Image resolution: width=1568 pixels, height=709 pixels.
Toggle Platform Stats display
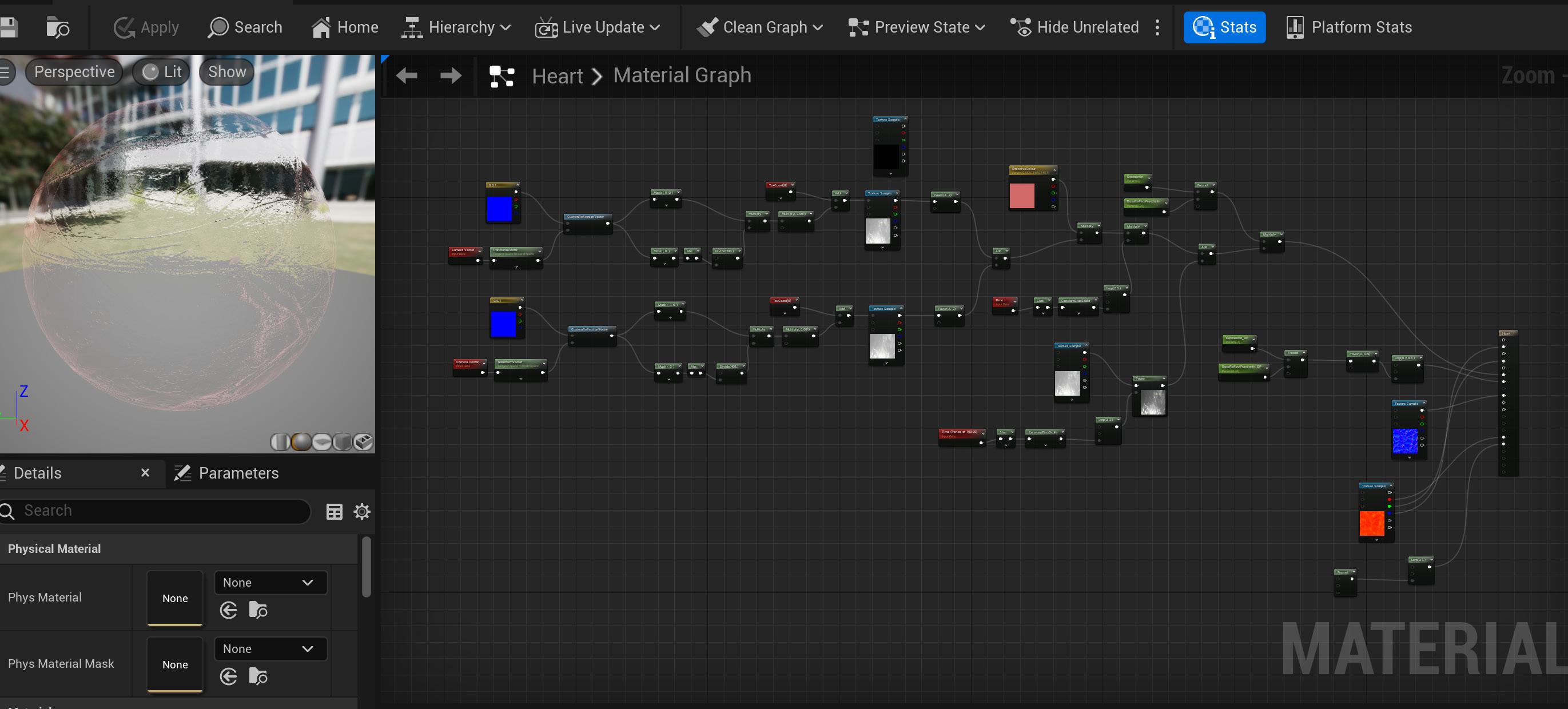pos(1349,27)
